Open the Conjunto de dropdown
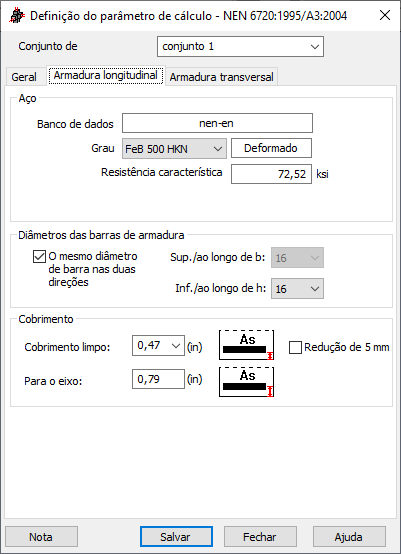 click(240, 46)
